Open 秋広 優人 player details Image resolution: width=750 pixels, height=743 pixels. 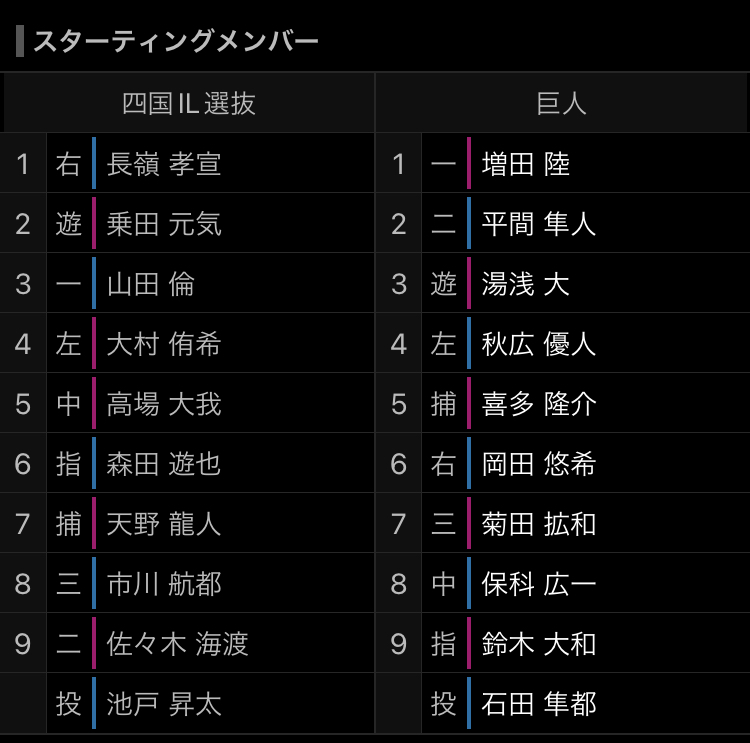click(x=539, y=344)
